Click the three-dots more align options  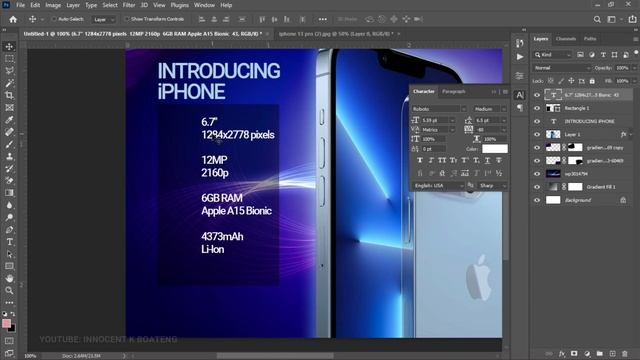point(322,19)
